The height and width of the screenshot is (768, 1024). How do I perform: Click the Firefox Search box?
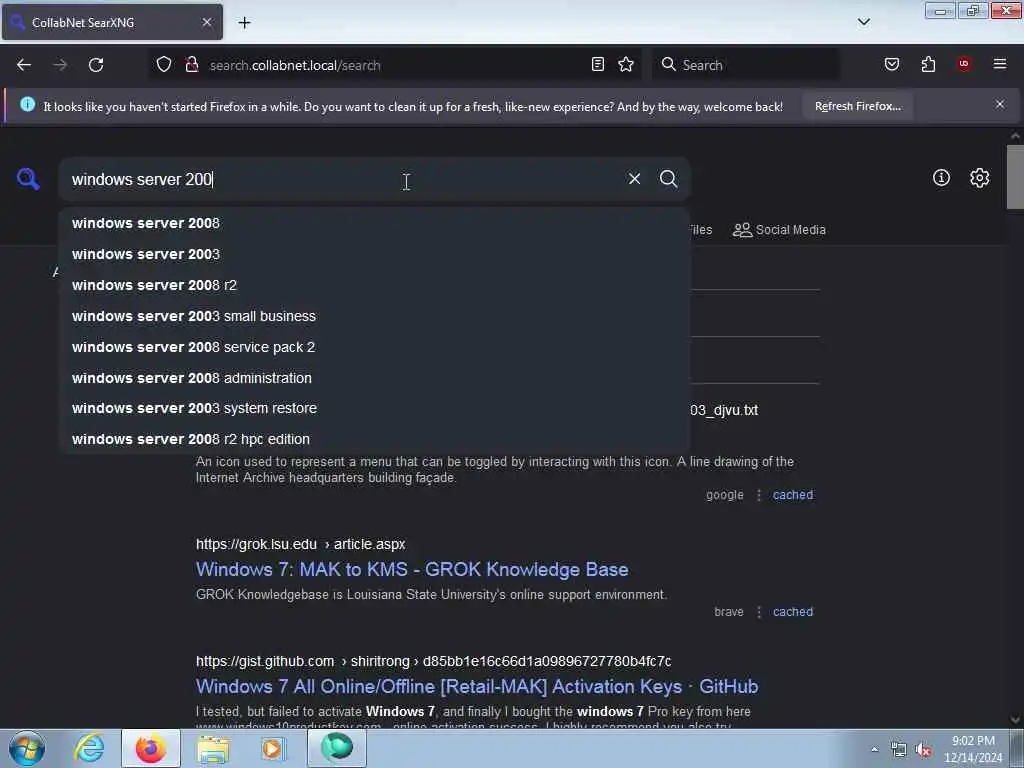pos(746,65)
